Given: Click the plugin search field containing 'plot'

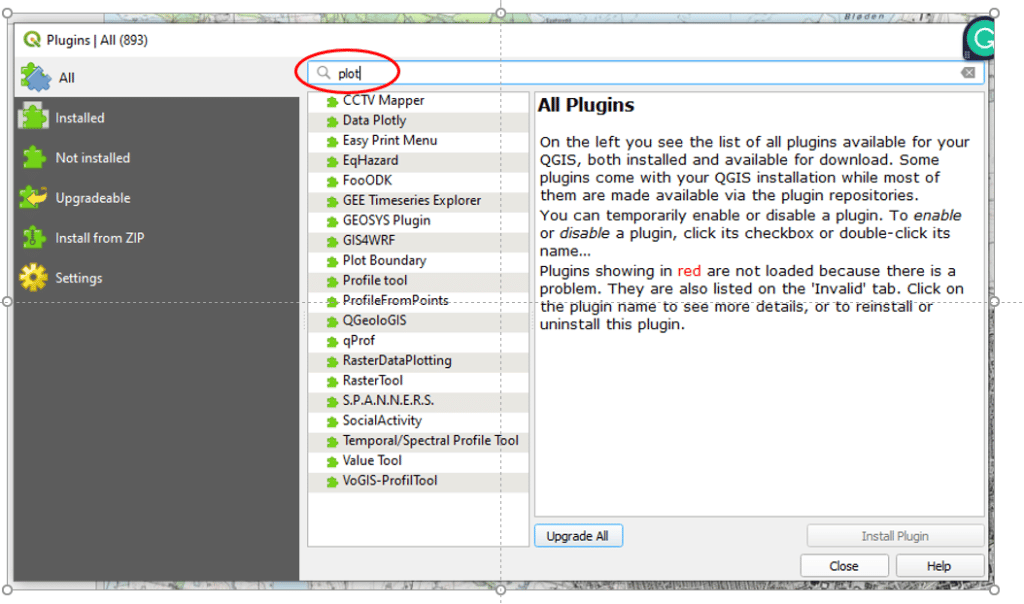Looking at the screenshot, I should tap(645, 73).
